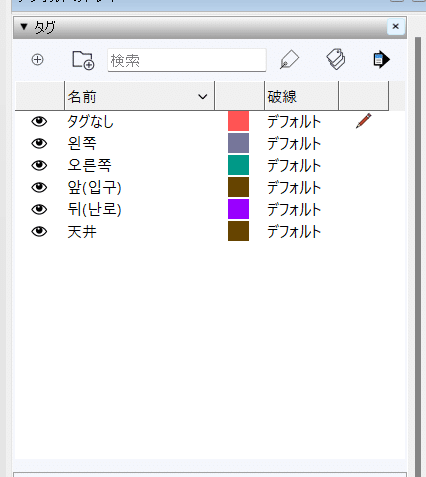
Task: Add a new tag with plus icon
Action: click(x=37, y=60)
